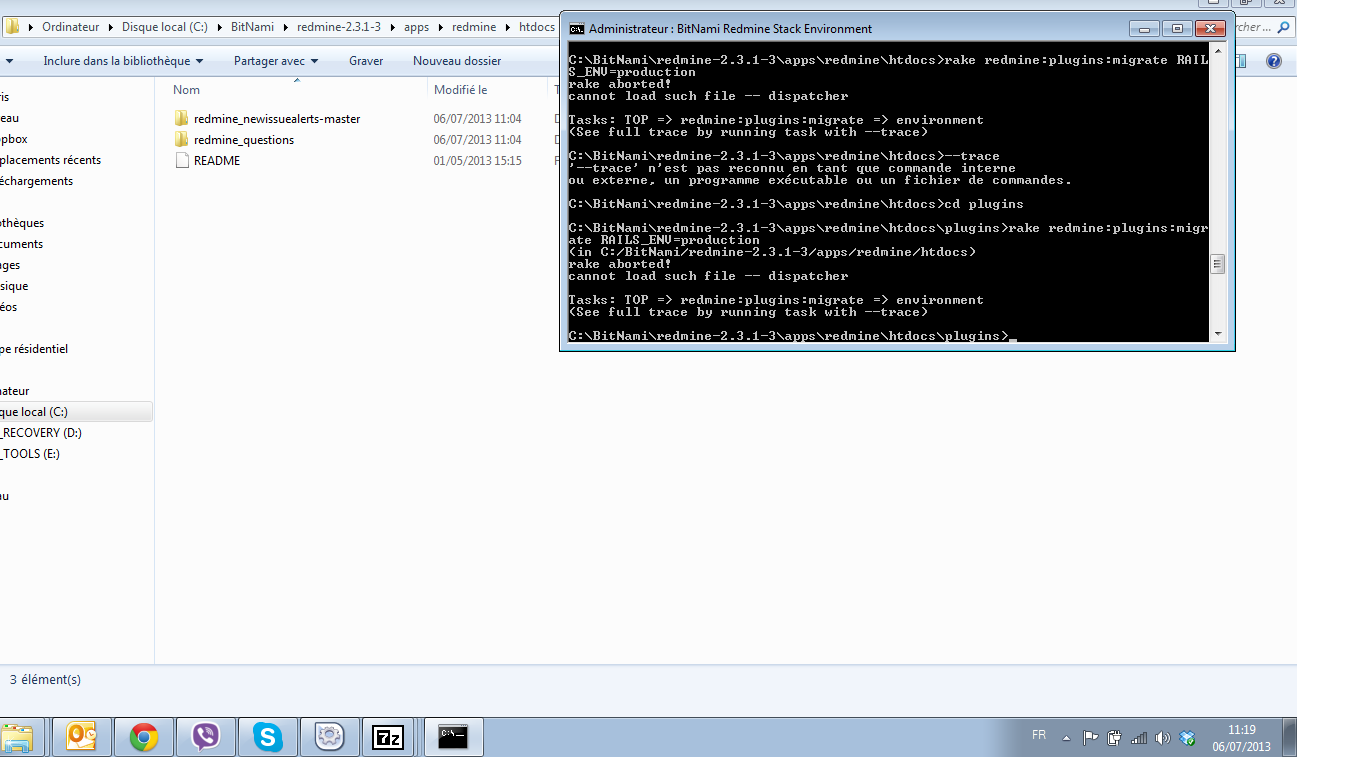Expand arrow after Disque local (C:) breadcrumb
1366x768 pixels.
coord(218,27)
